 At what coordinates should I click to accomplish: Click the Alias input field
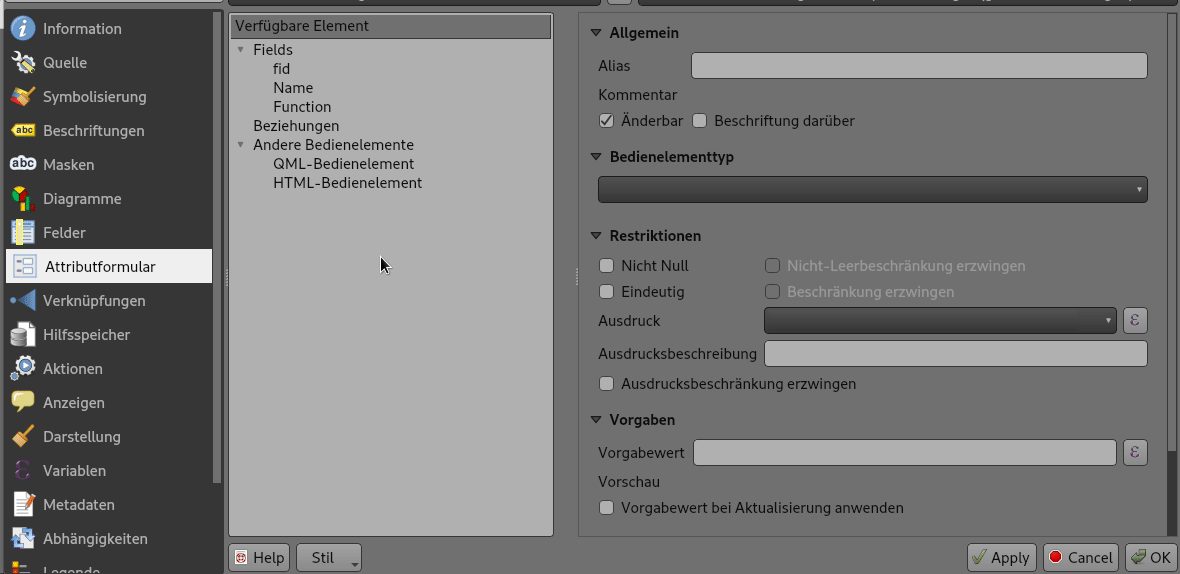coord(918,66)
